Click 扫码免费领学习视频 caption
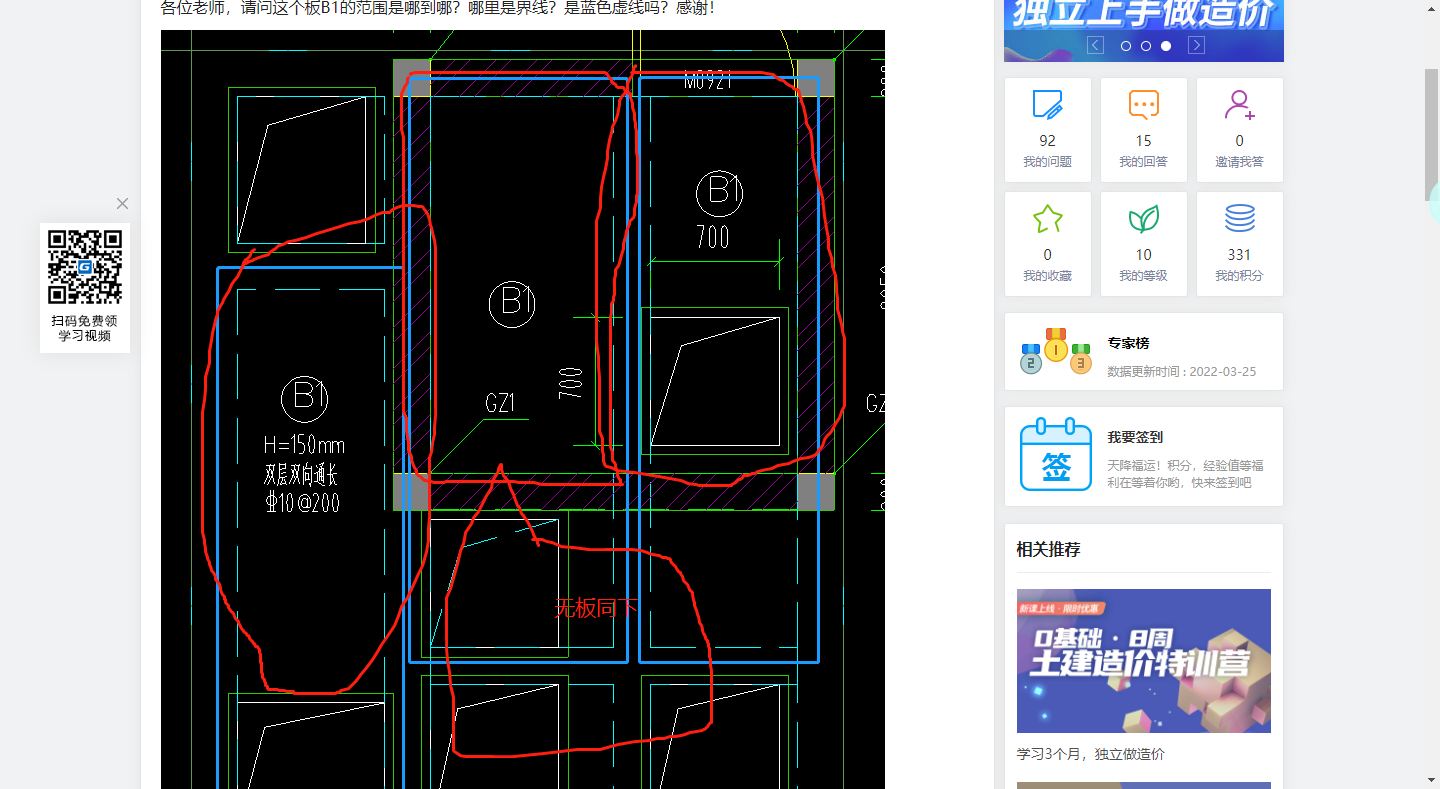Image resolution: width=1440 pixels, height=789 pixels. coord(85,329)
